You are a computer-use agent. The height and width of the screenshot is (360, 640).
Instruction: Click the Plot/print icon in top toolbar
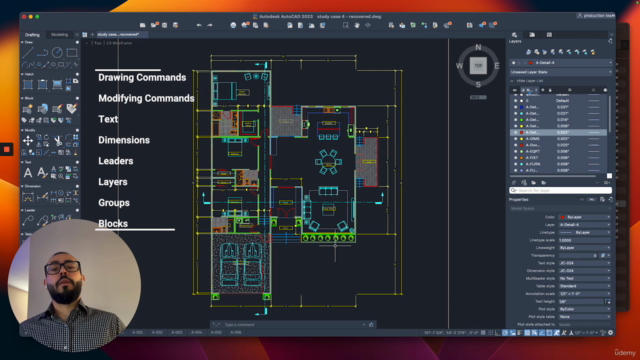233,25
